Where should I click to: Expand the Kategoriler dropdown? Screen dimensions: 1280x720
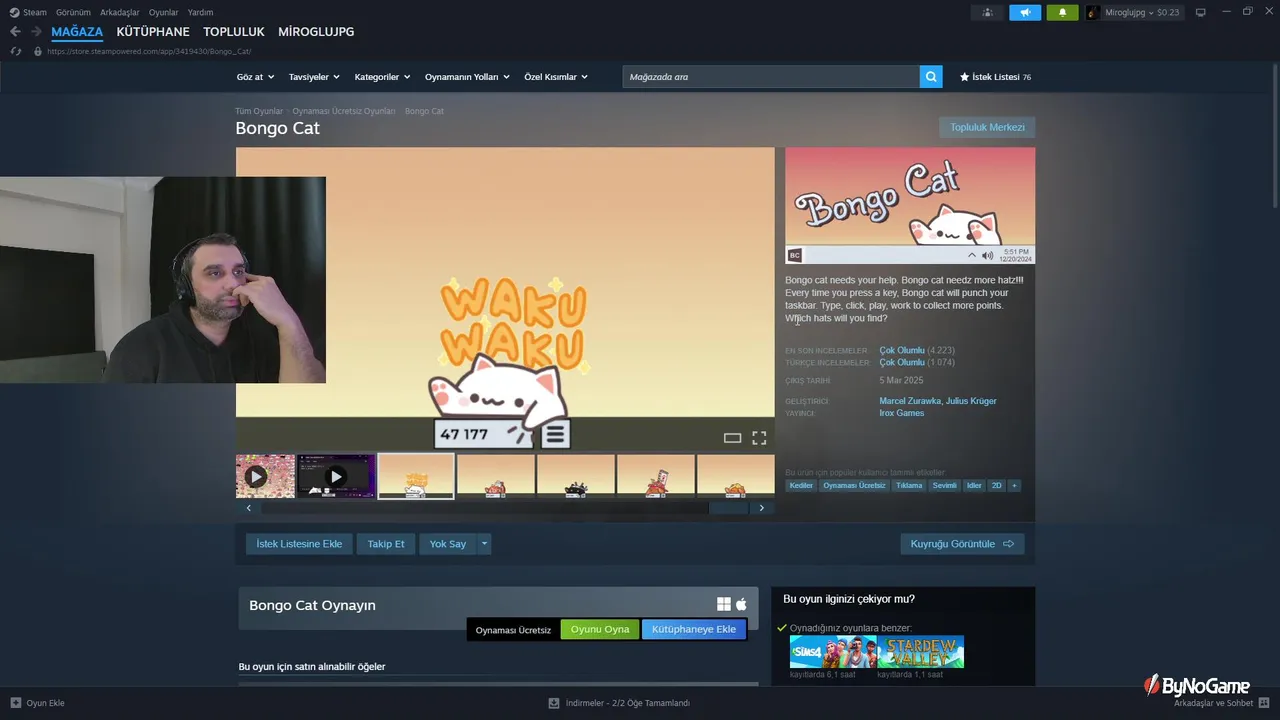pos(382,77)
